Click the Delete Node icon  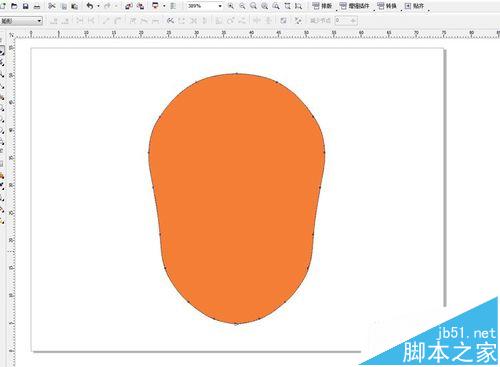(65, 21)
